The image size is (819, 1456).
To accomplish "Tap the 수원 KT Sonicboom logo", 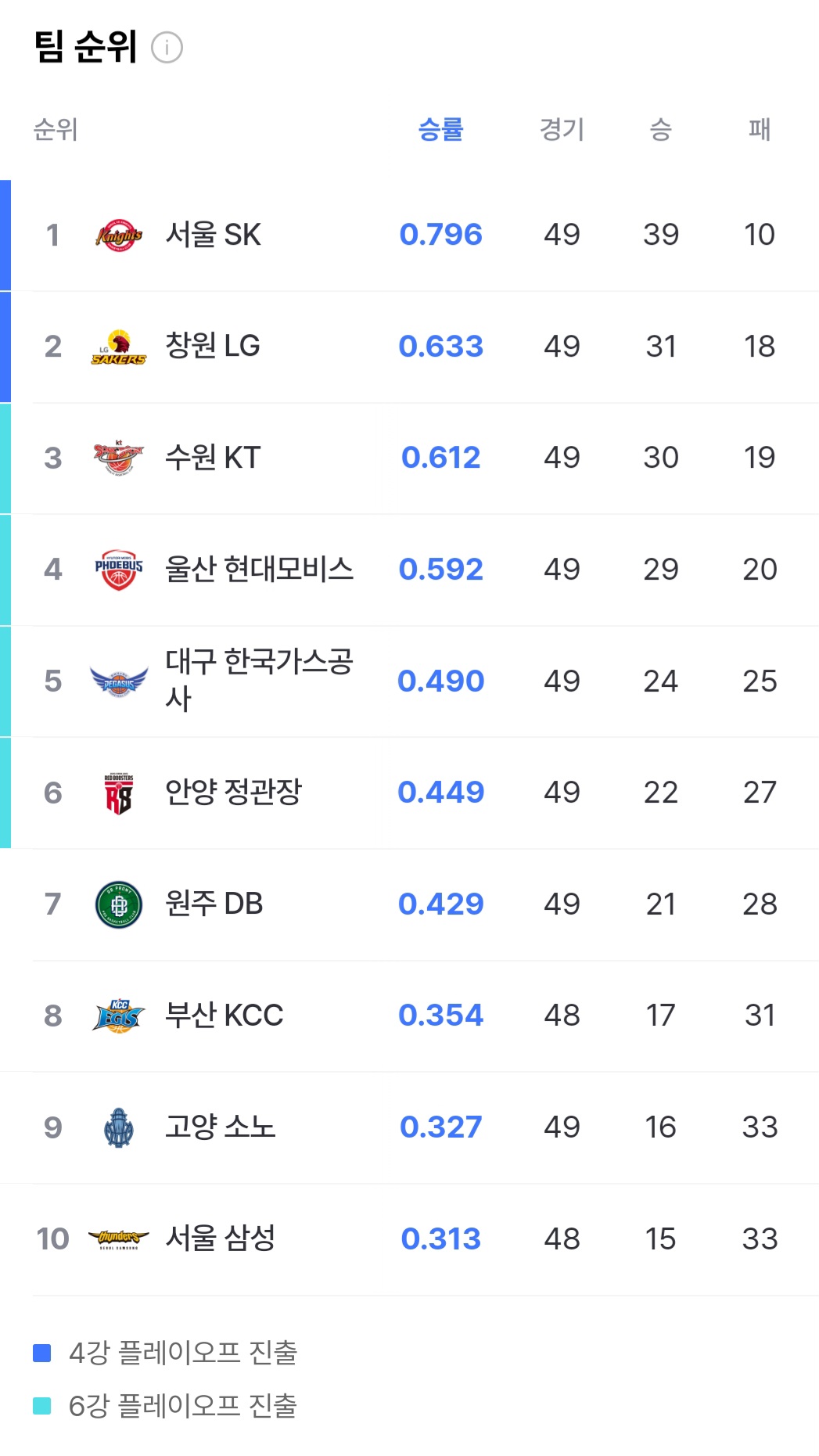I will 119,458.
